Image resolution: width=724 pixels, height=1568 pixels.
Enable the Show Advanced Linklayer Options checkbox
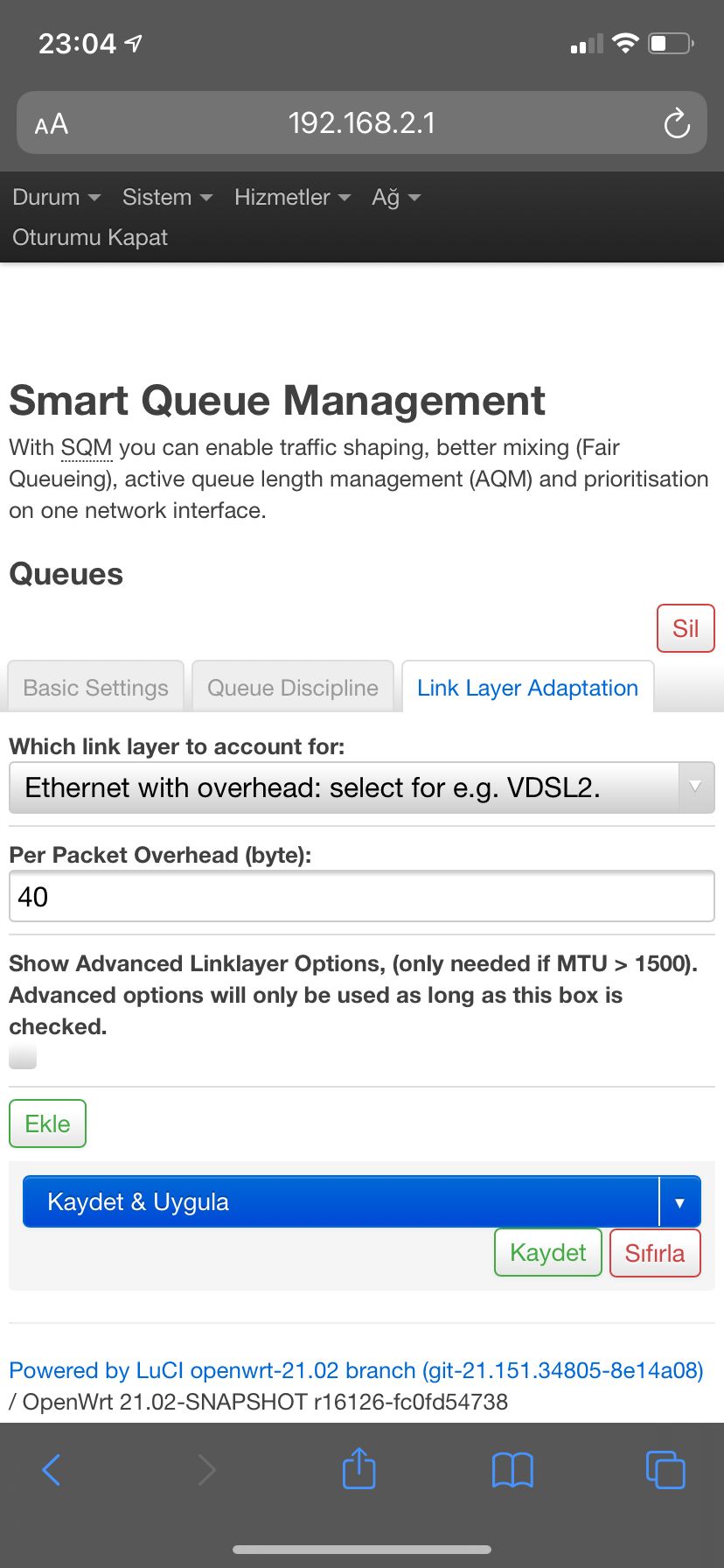(23, 1056)
